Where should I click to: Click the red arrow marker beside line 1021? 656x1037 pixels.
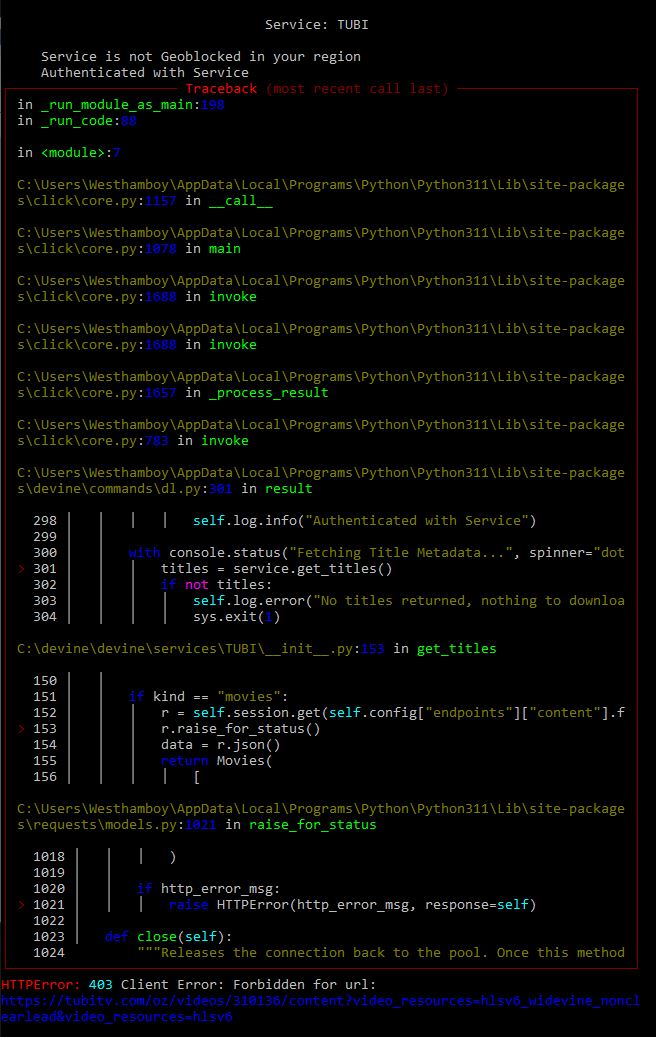[x=21, y=905]
